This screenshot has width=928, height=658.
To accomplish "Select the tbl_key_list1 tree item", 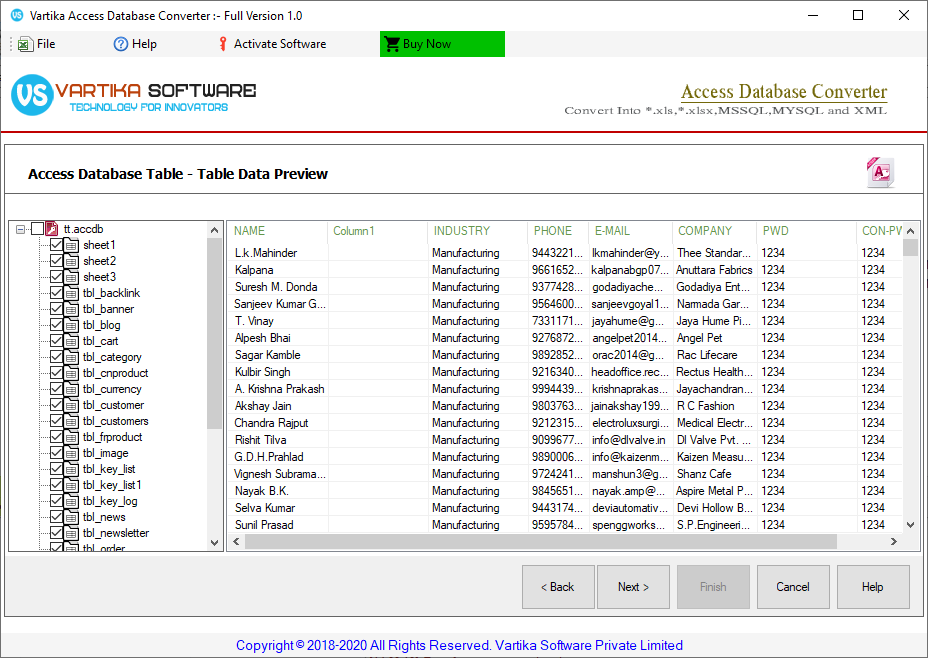I will click(112, 485).
